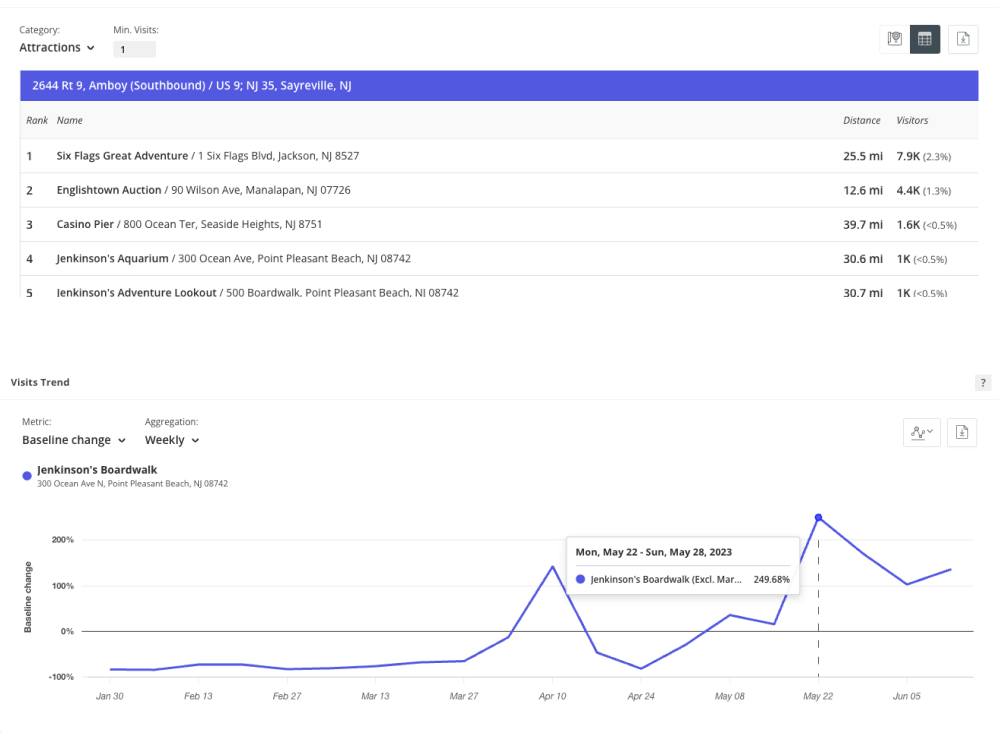Viewport: 999px width, 732px height.
Task: Open the Visits Trend help icon
Action: 983,382
